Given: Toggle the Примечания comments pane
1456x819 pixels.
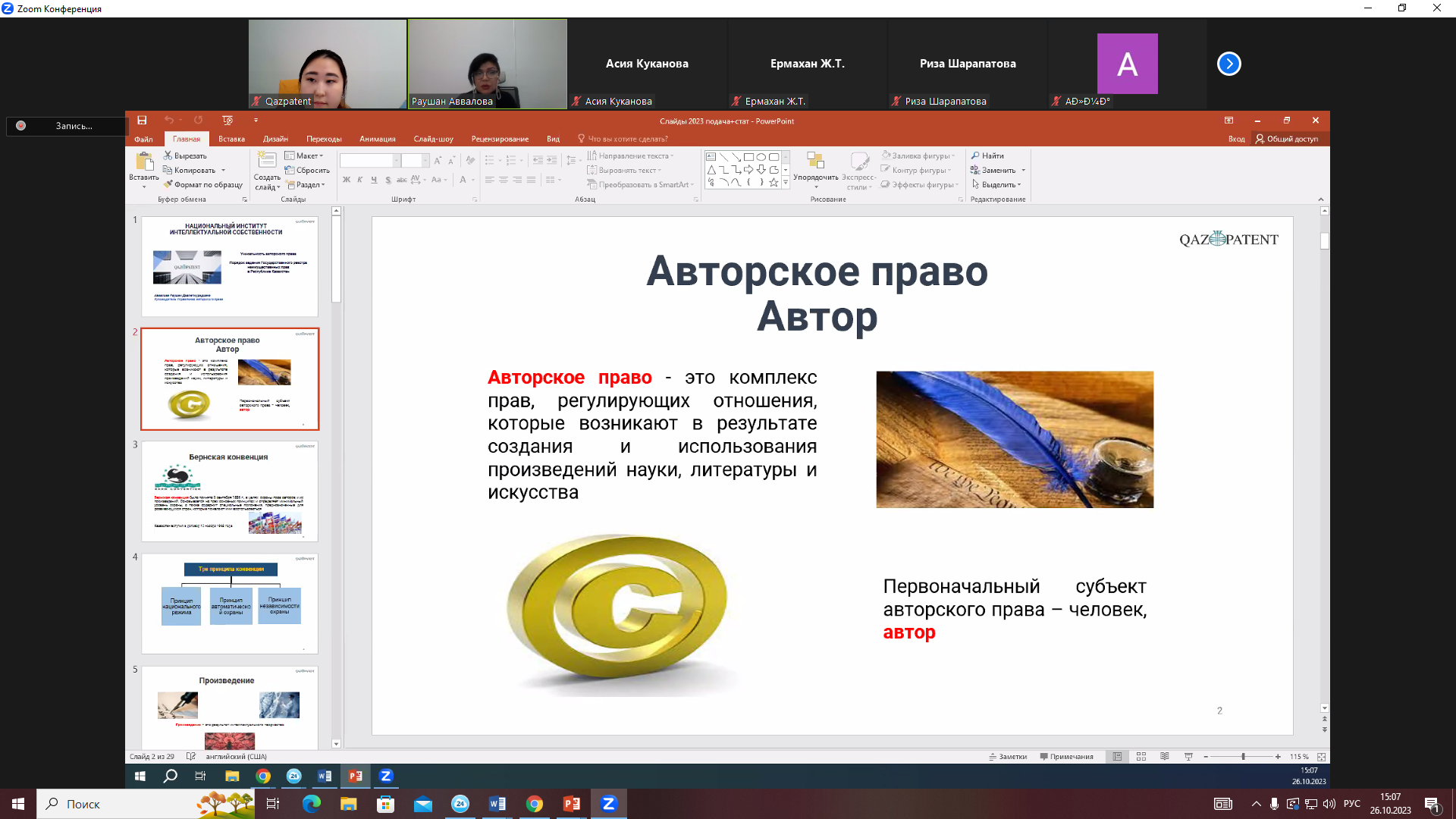Looking at the screenshot, I should 1066,757.
